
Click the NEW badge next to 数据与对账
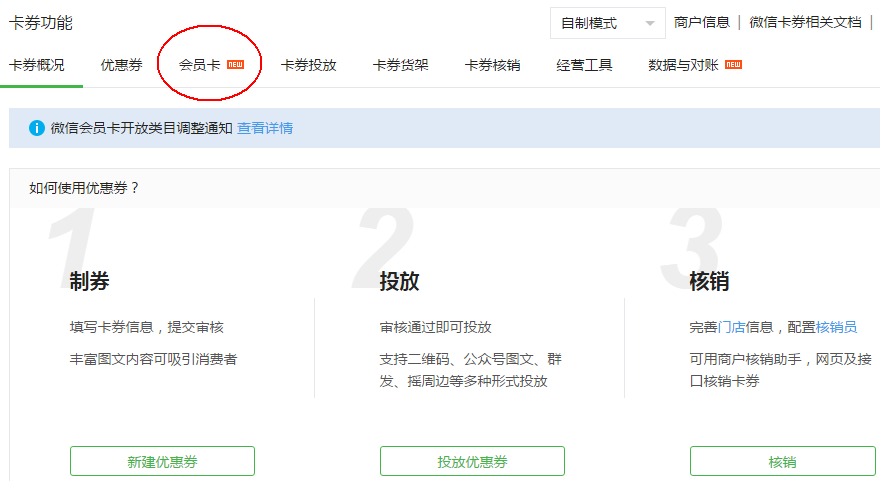tap(733, 65)
